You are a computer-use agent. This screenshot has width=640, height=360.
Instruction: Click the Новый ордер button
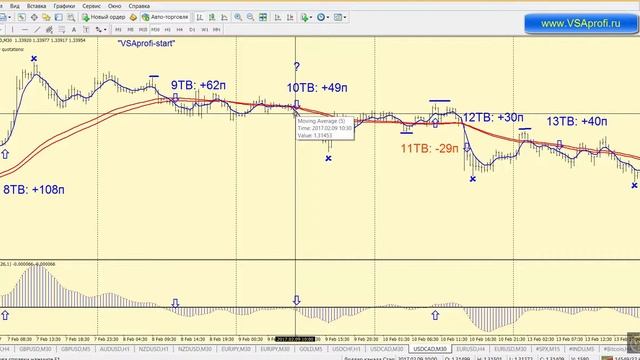click(x=104, y=17)
